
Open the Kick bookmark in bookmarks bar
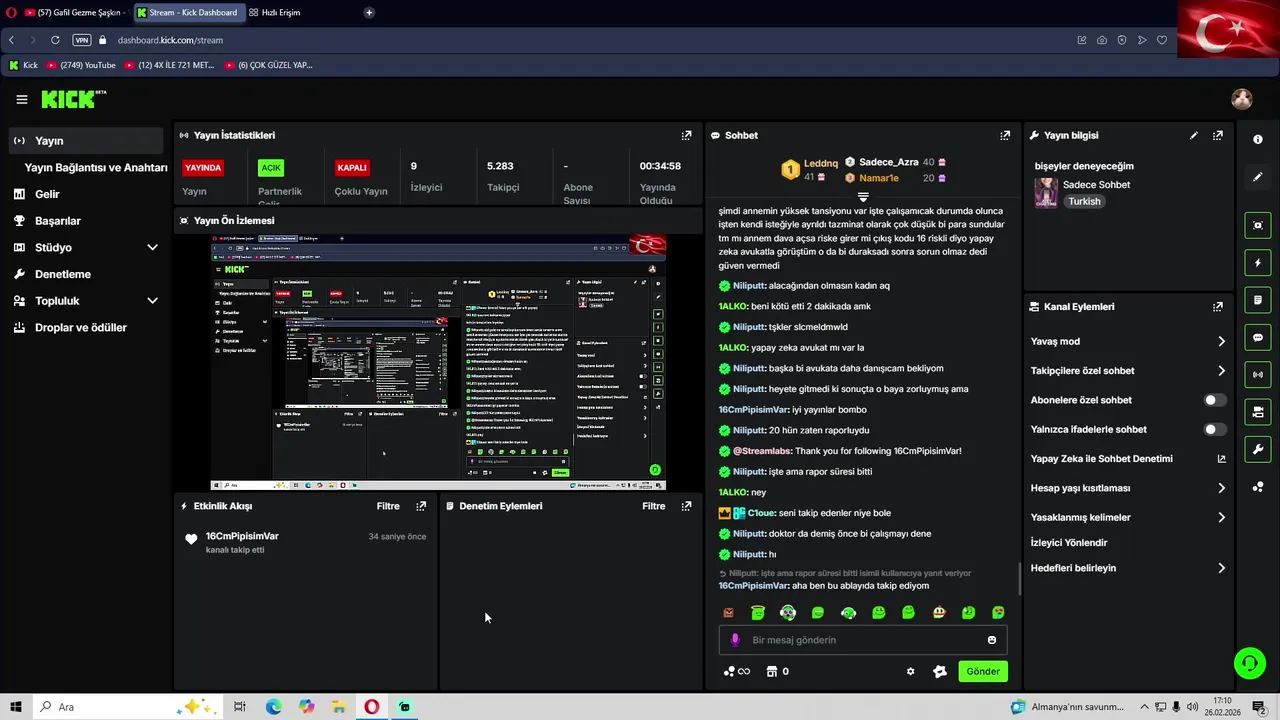click(23, 65)
